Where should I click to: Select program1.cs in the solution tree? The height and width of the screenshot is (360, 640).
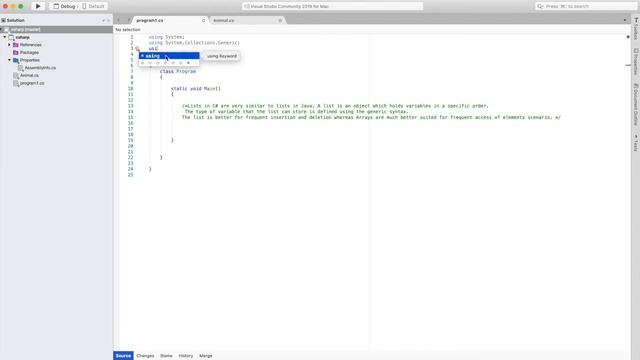click(32, 83)
